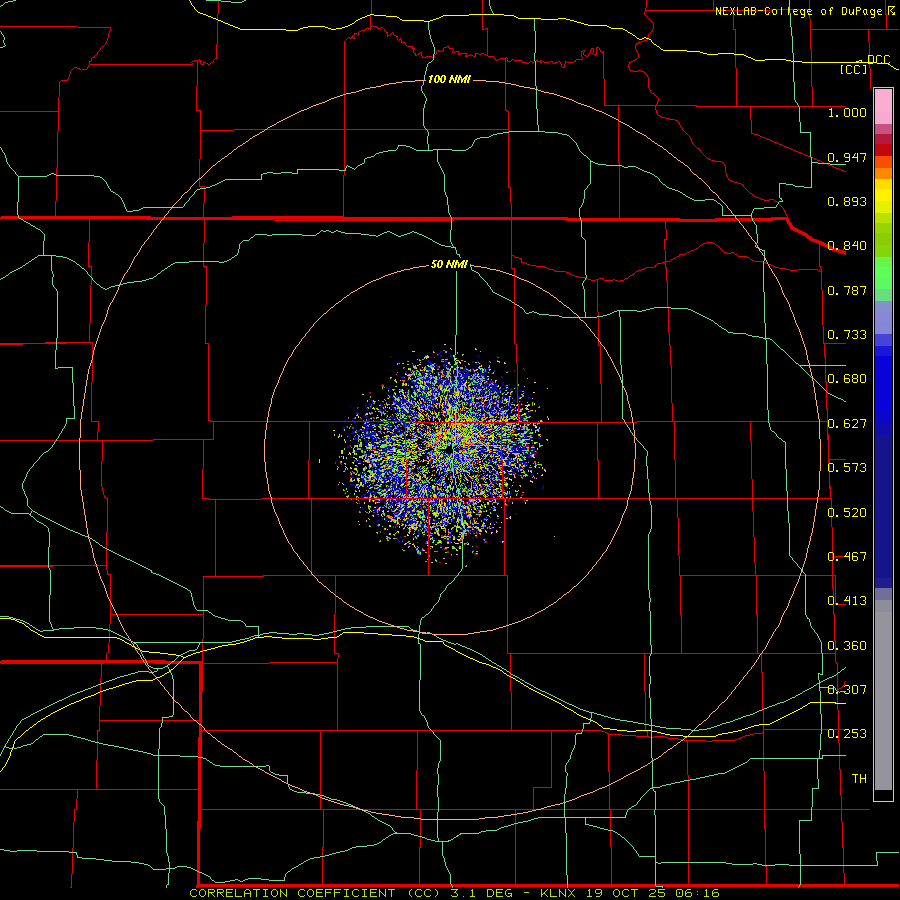Click the 0.627 scale value

[847, 424]
